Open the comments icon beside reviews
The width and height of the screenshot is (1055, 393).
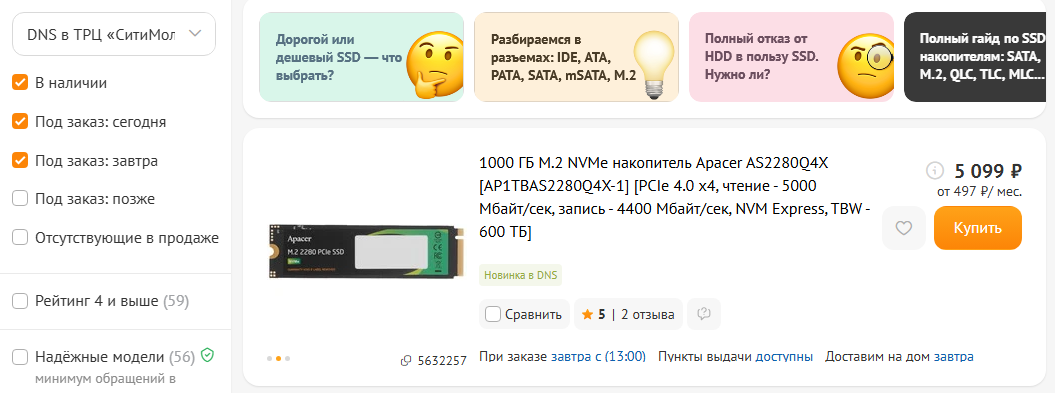pos(704,314)
